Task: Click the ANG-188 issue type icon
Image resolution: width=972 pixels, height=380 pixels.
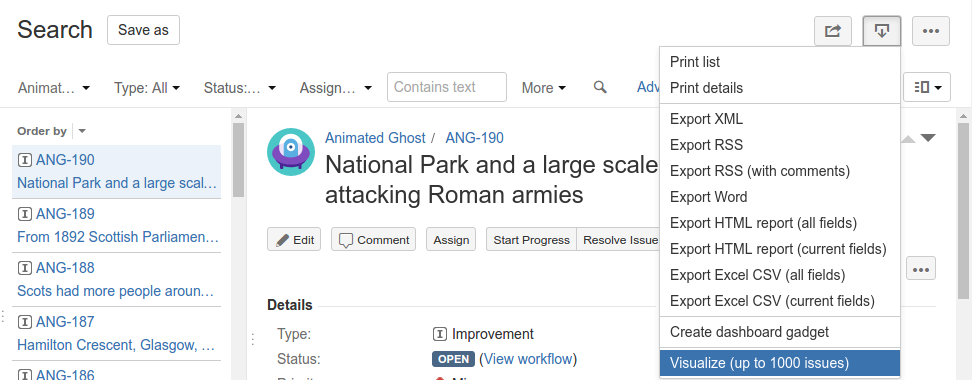Action: point(25,268)
